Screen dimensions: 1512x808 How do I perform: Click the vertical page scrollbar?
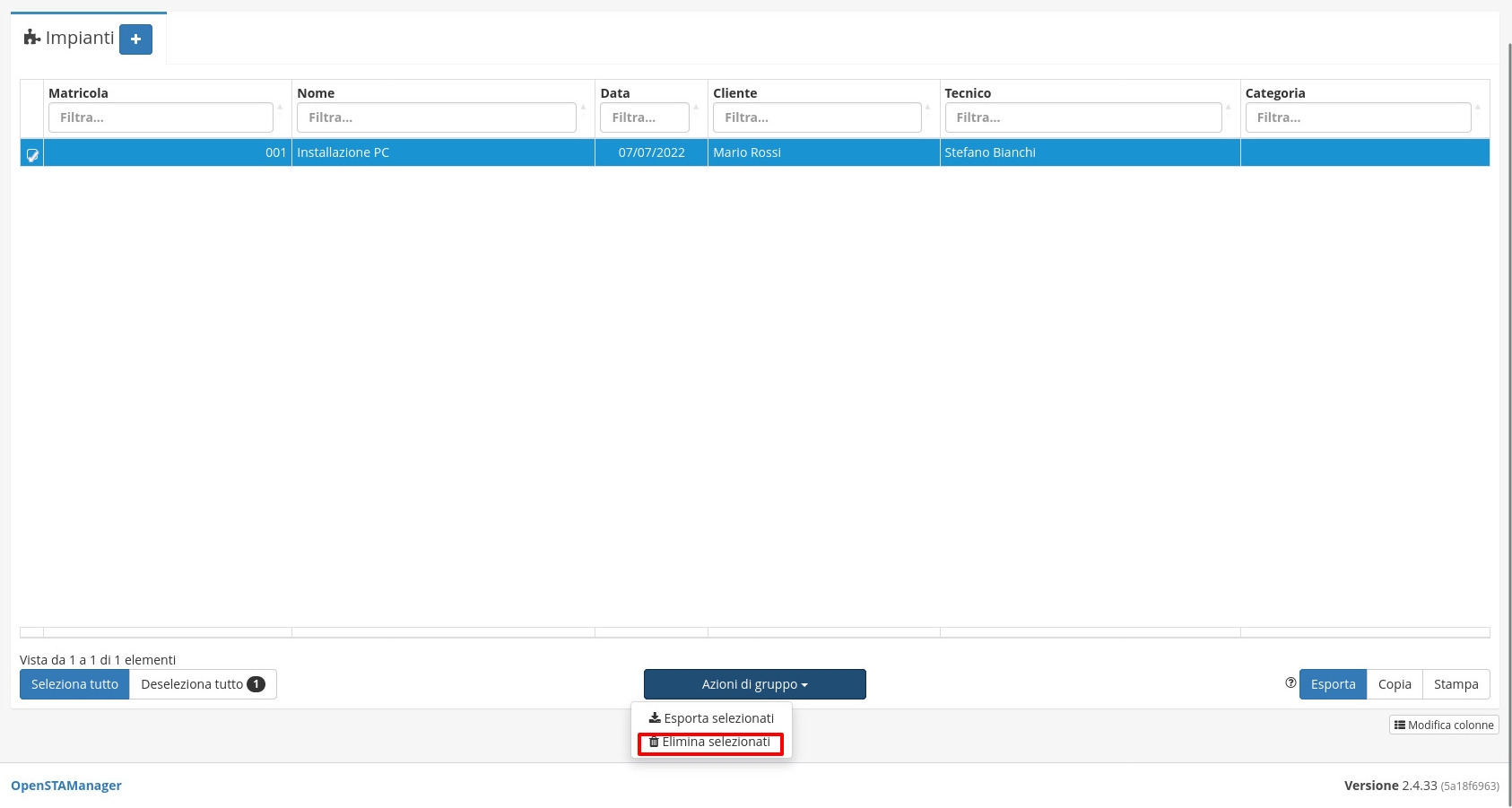pyautogui.click(x=1508, y=404)
